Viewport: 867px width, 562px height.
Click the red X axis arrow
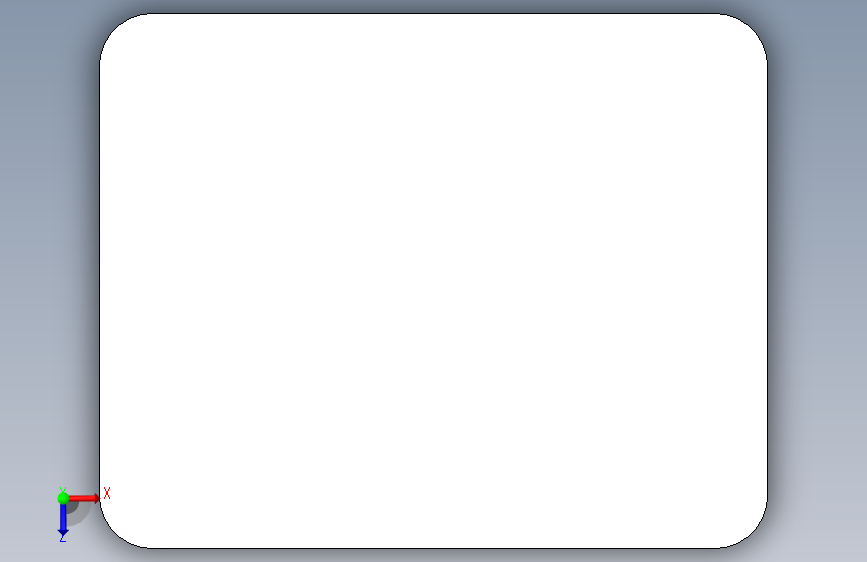tap(84, 498)
